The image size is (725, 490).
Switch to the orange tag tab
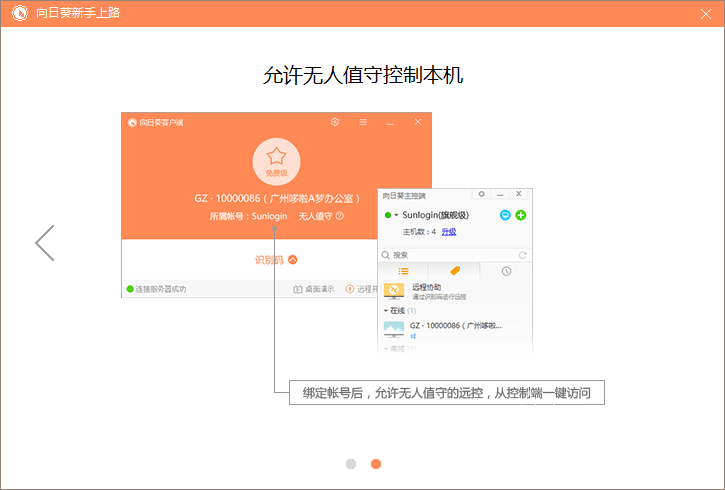coord(454,271)
